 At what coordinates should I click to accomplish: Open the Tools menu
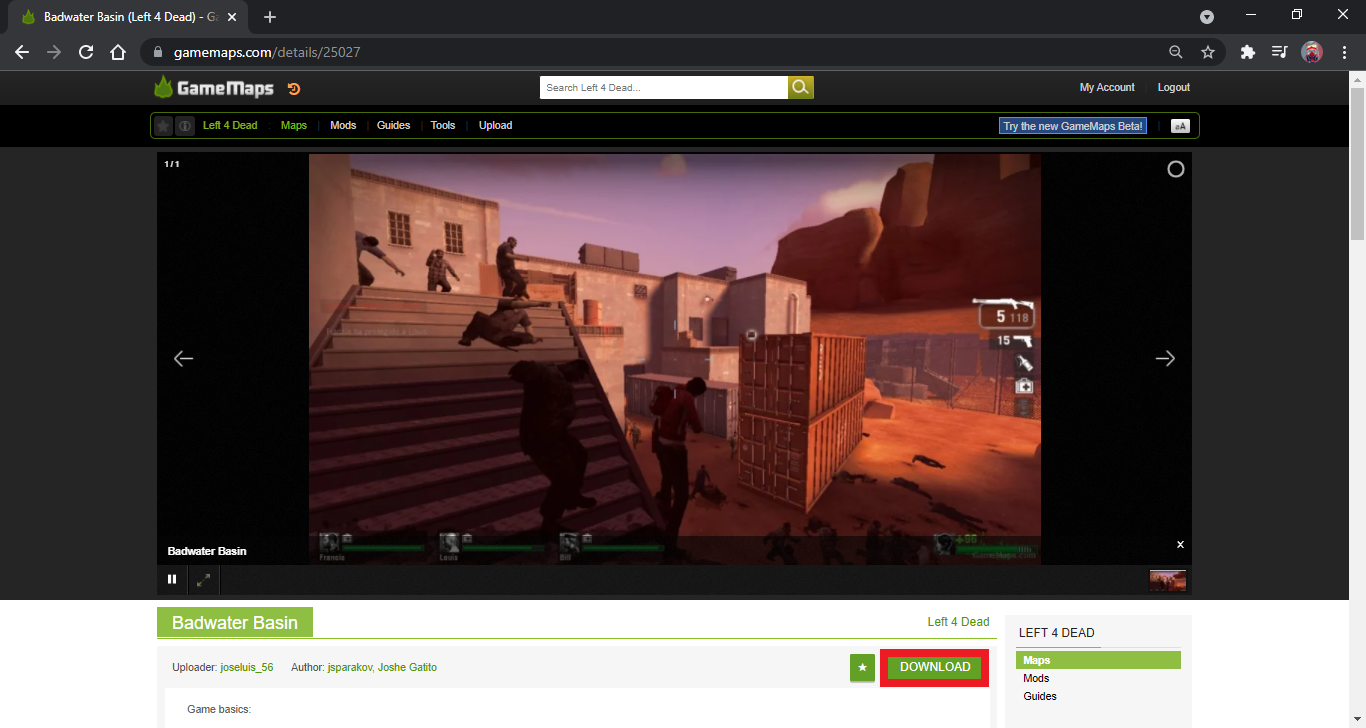point(443,126)
